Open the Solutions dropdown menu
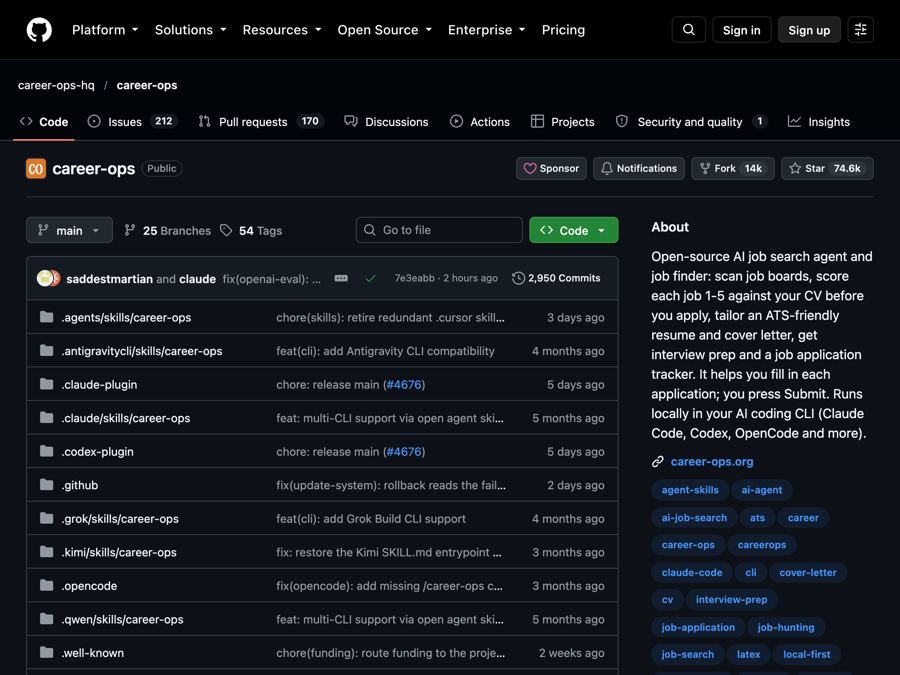900x675 pixels. 191,30
